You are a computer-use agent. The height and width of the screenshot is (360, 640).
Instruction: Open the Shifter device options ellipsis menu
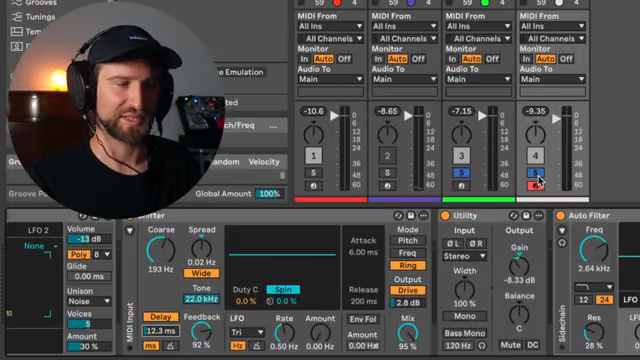coord(423,216)
